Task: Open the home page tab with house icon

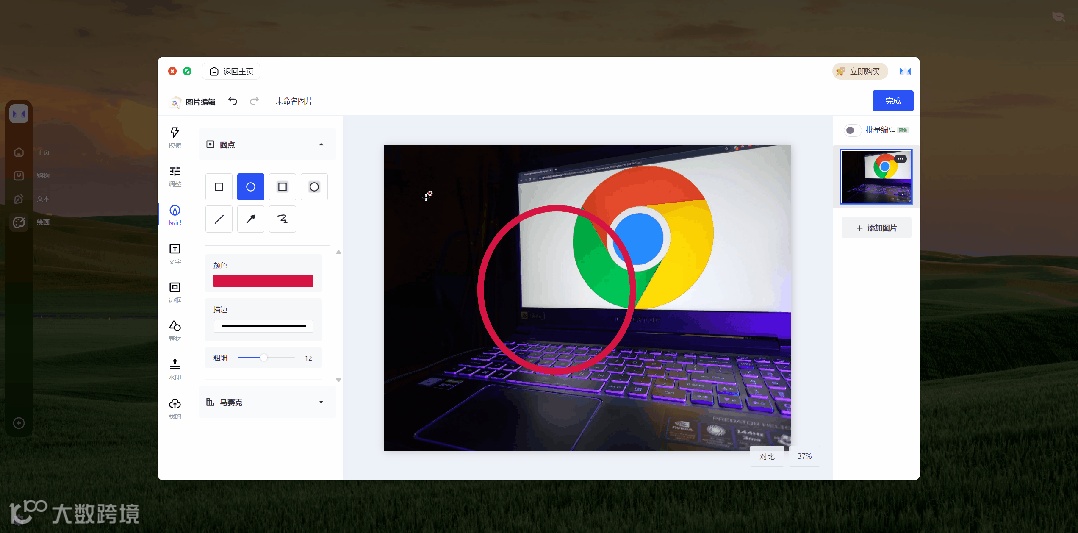Action: pyautogui.click(x=232, y=71)
